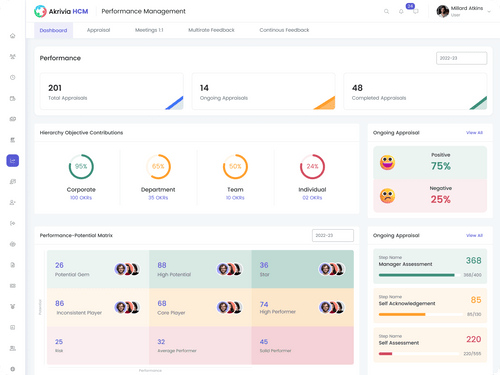Open the chat feedback icon in sidebar

pos(13,182)
